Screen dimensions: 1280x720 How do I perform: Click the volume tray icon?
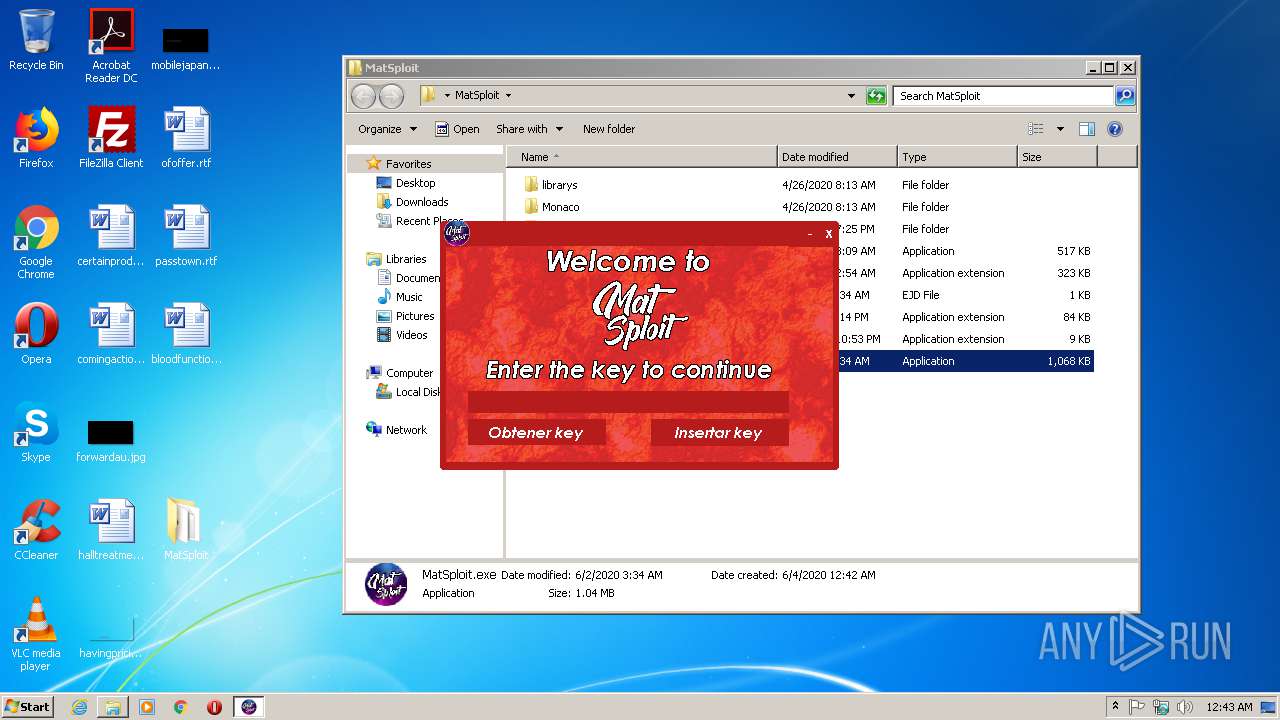[1185, 707]
